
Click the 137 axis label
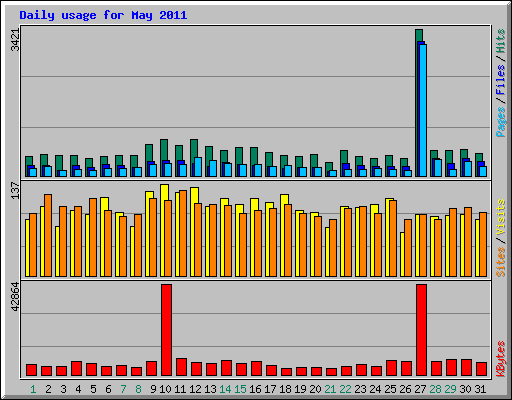[15, 191]
